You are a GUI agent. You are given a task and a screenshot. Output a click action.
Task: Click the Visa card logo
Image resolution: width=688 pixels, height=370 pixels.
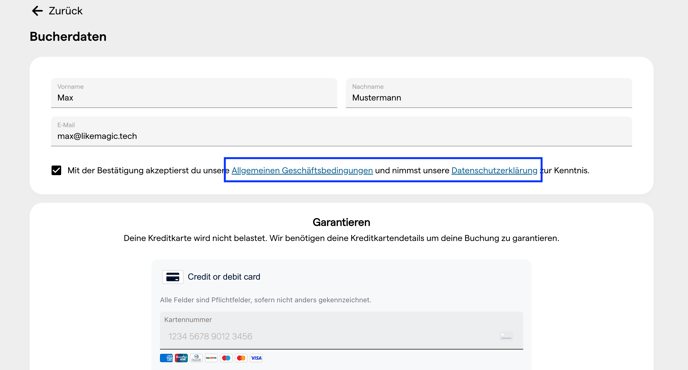[x=256, y=358]
